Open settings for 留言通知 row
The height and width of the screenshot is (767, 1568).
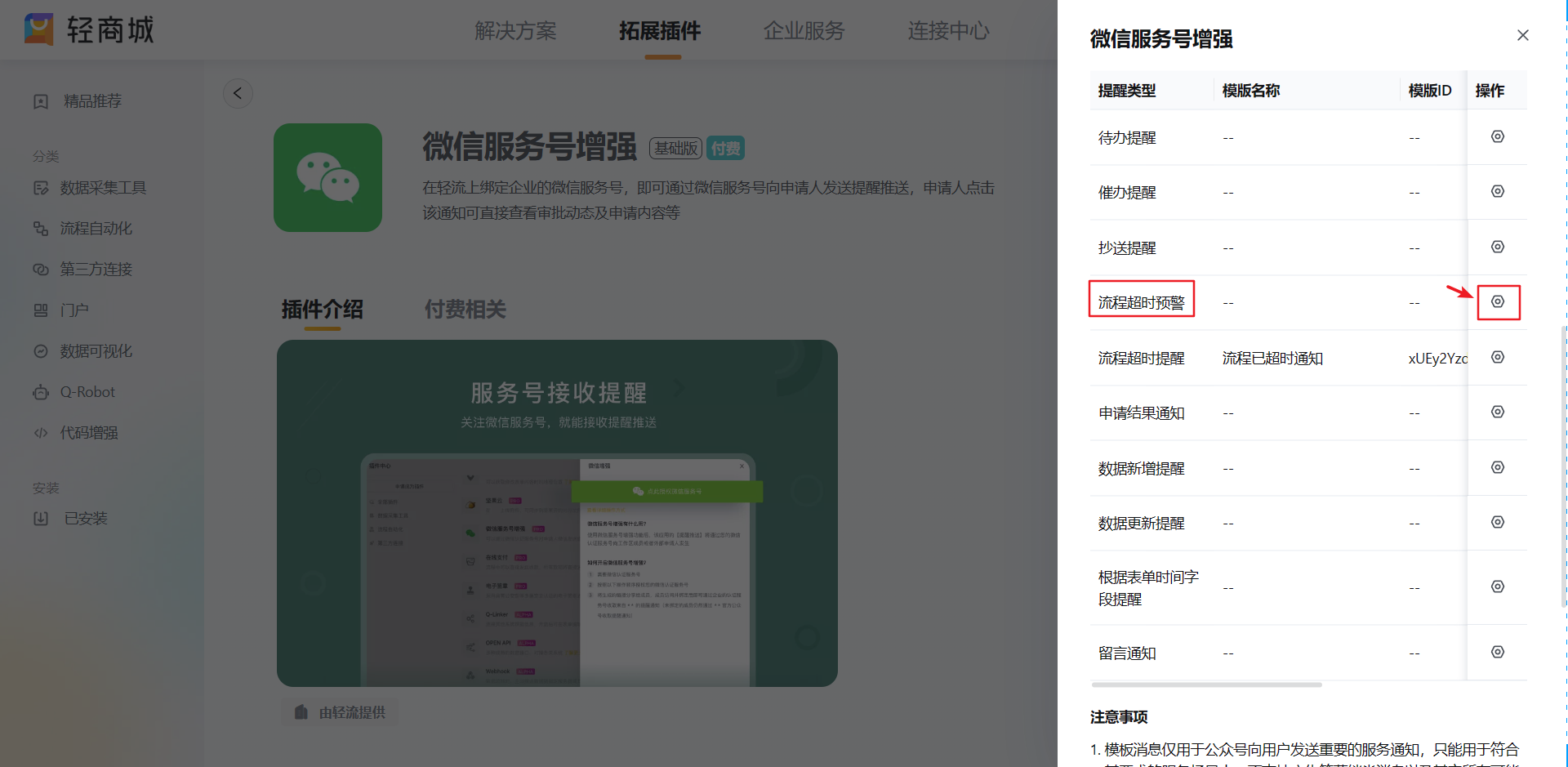tap(1497, 652)
